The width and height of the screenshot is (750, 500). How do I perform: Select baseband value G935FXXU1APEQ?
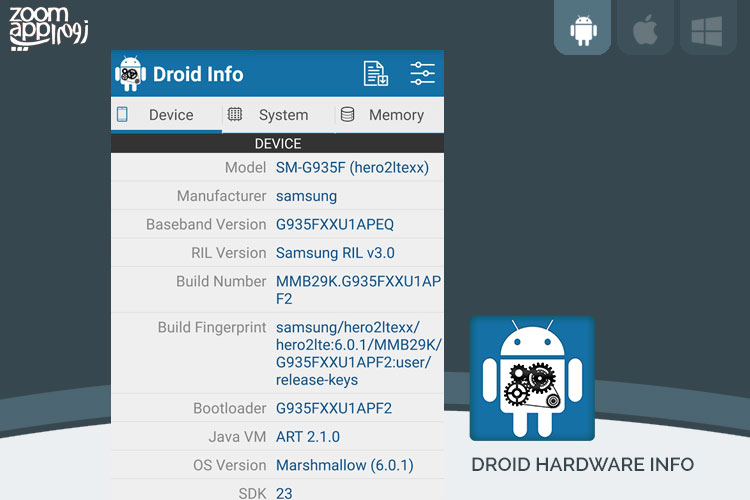335,224
